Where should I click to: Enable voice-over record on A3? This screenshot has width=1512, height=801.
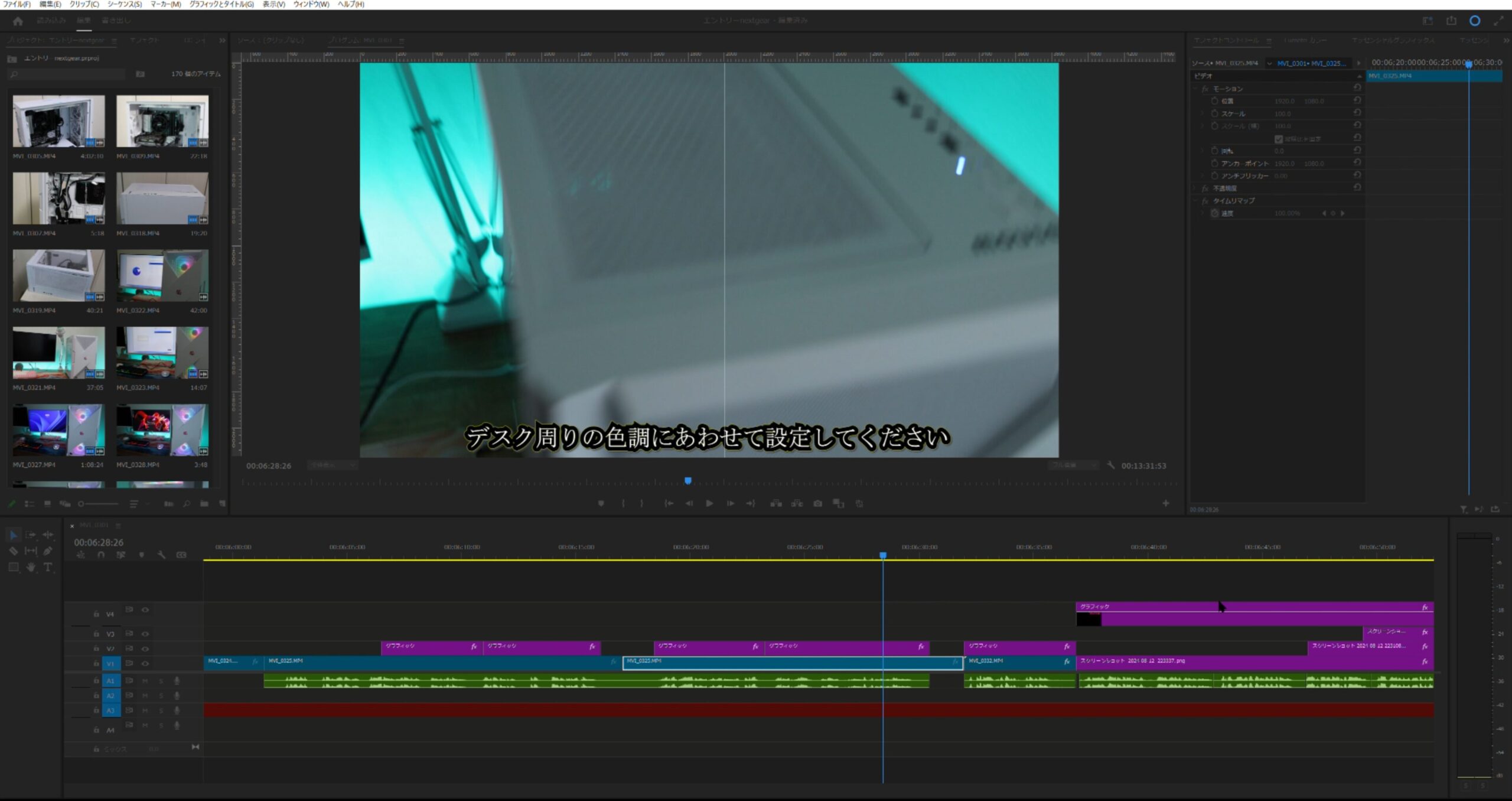(176, 711)
